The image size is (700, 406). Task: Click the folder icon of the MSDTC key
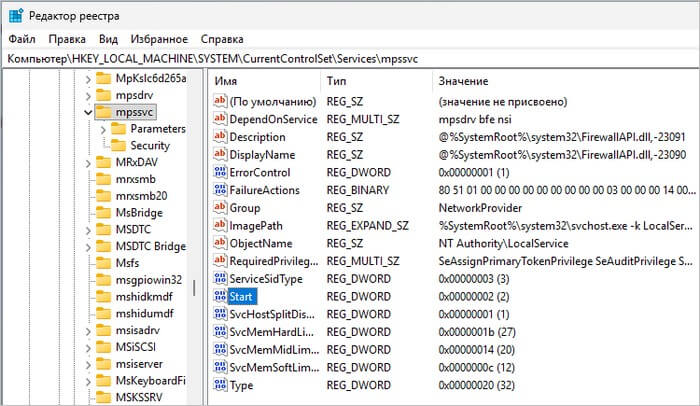[101, 229]
